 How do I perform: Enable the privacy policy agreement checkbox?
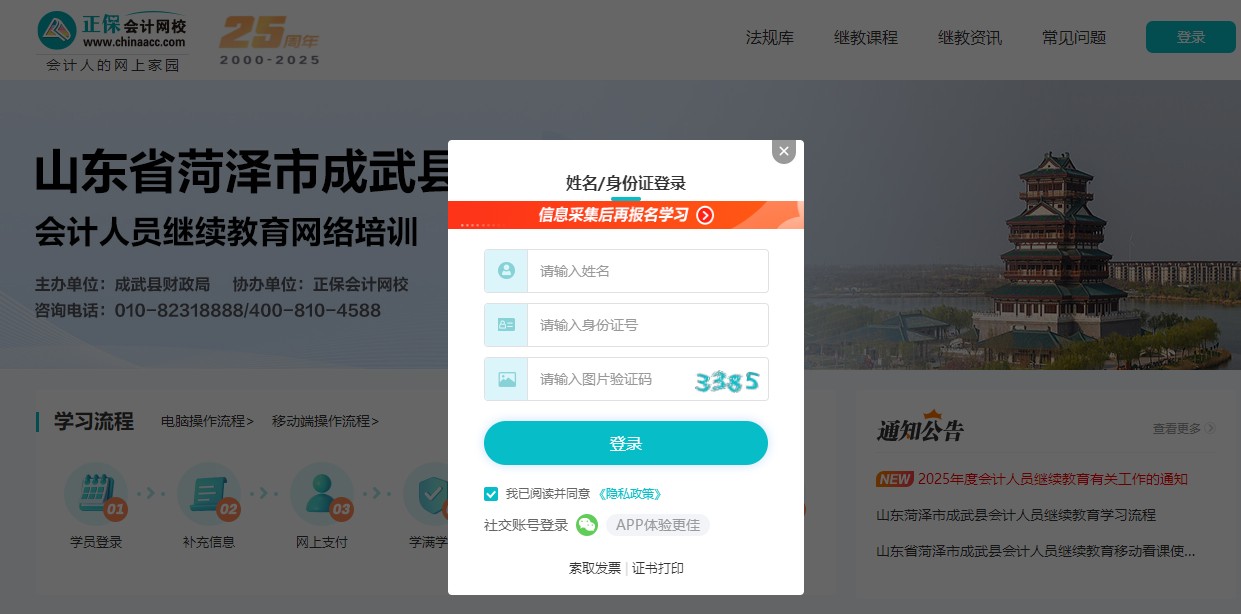491,494
